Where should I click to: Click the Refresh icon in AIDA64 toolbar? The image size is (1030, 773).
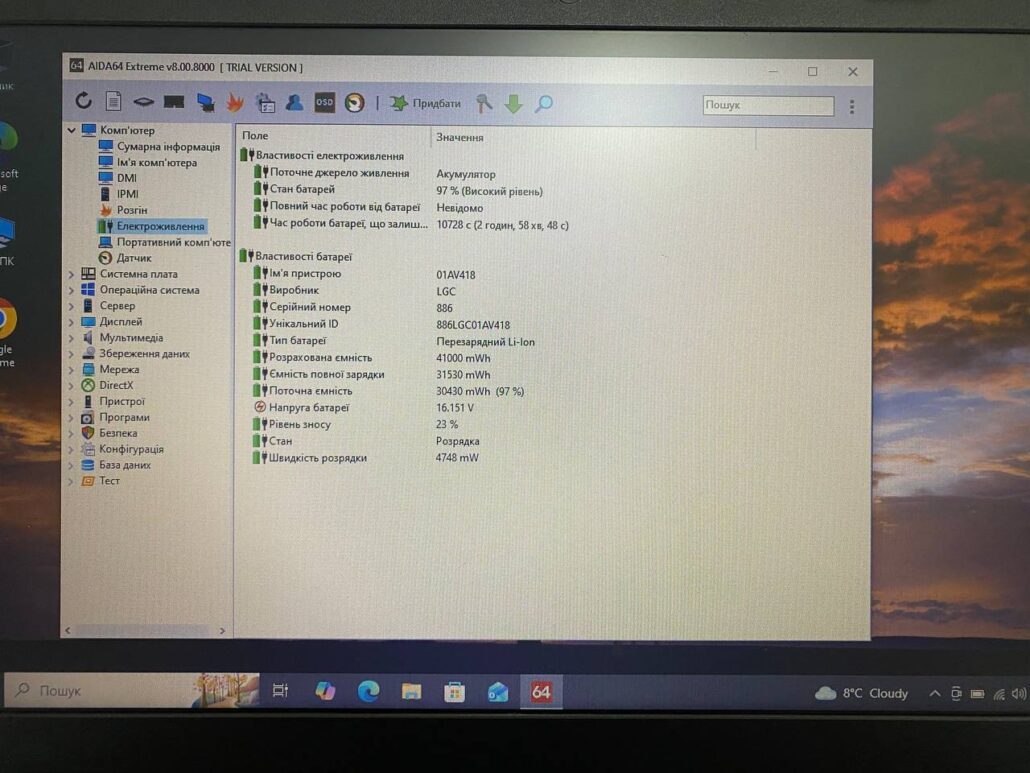[84, 101]
